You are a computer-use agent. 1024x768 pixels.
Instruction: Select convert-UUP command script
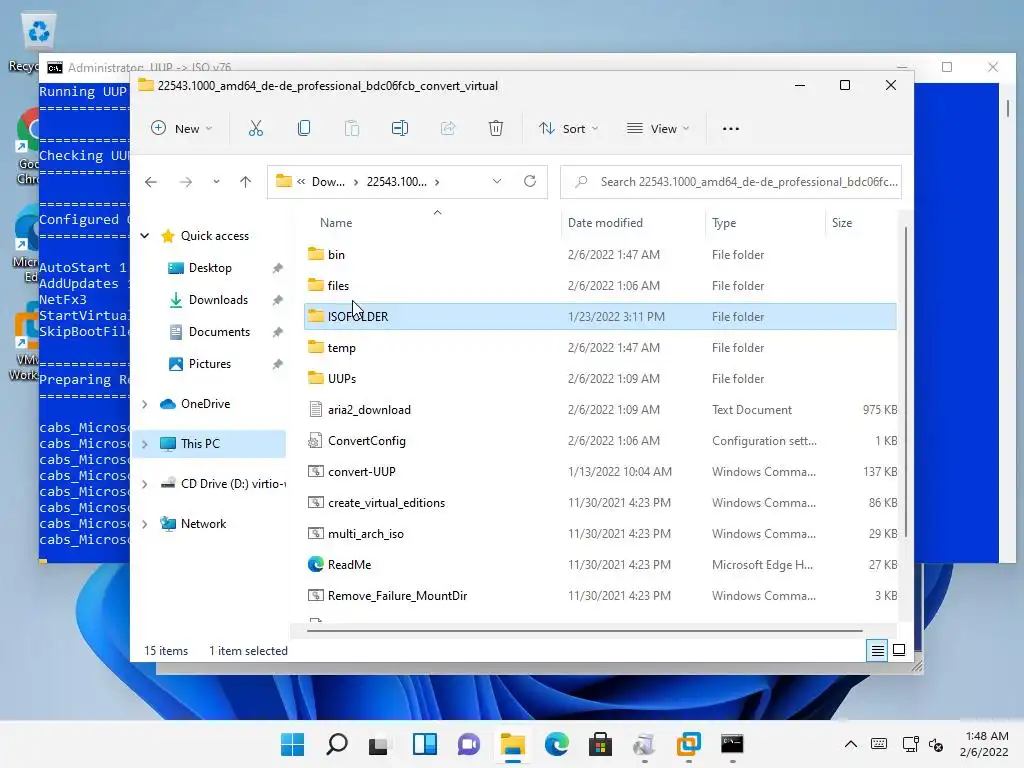click(x=600, y=472)
